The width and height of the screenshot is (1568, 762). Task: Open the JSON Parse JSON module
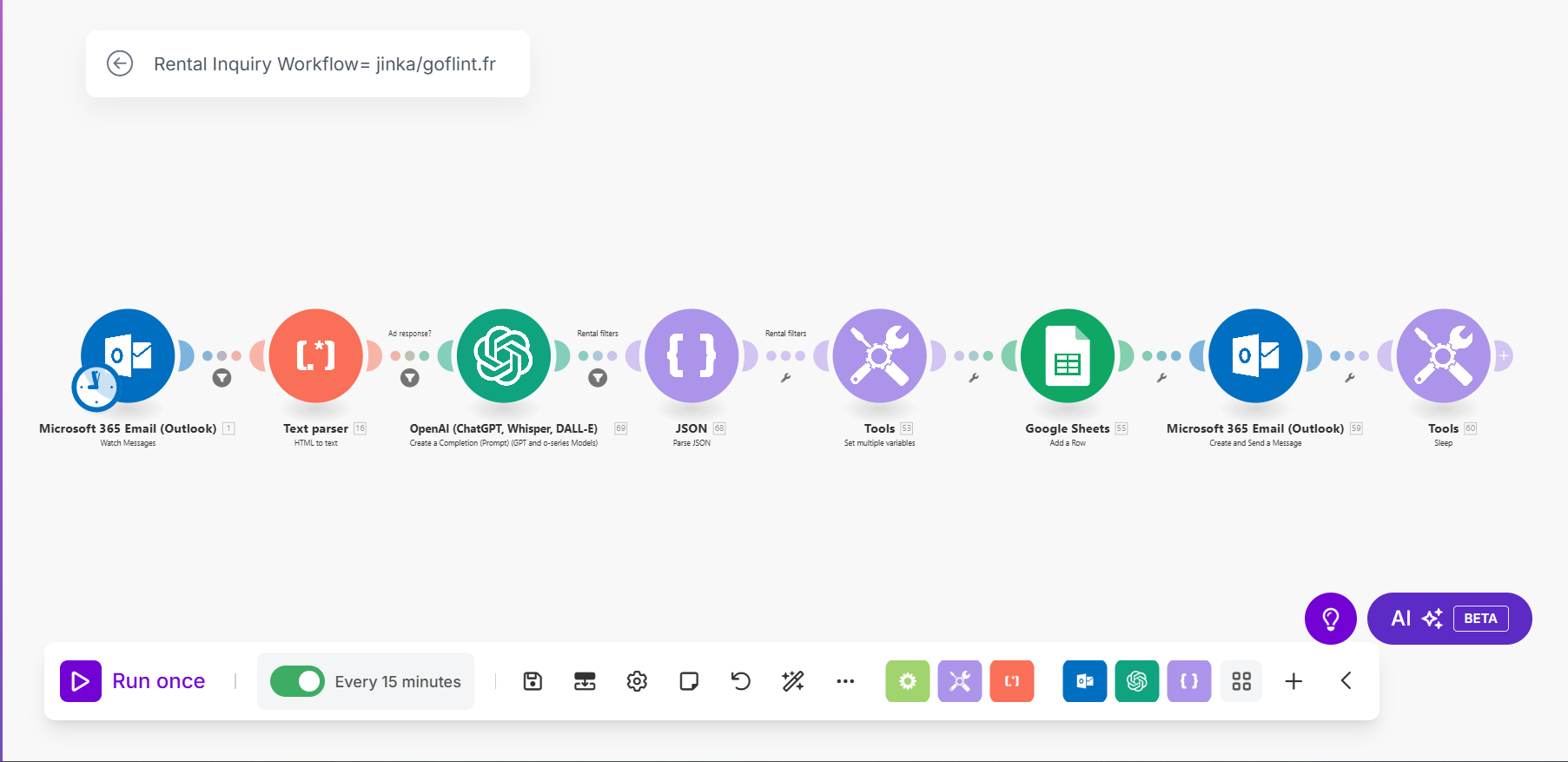(691, 355)
